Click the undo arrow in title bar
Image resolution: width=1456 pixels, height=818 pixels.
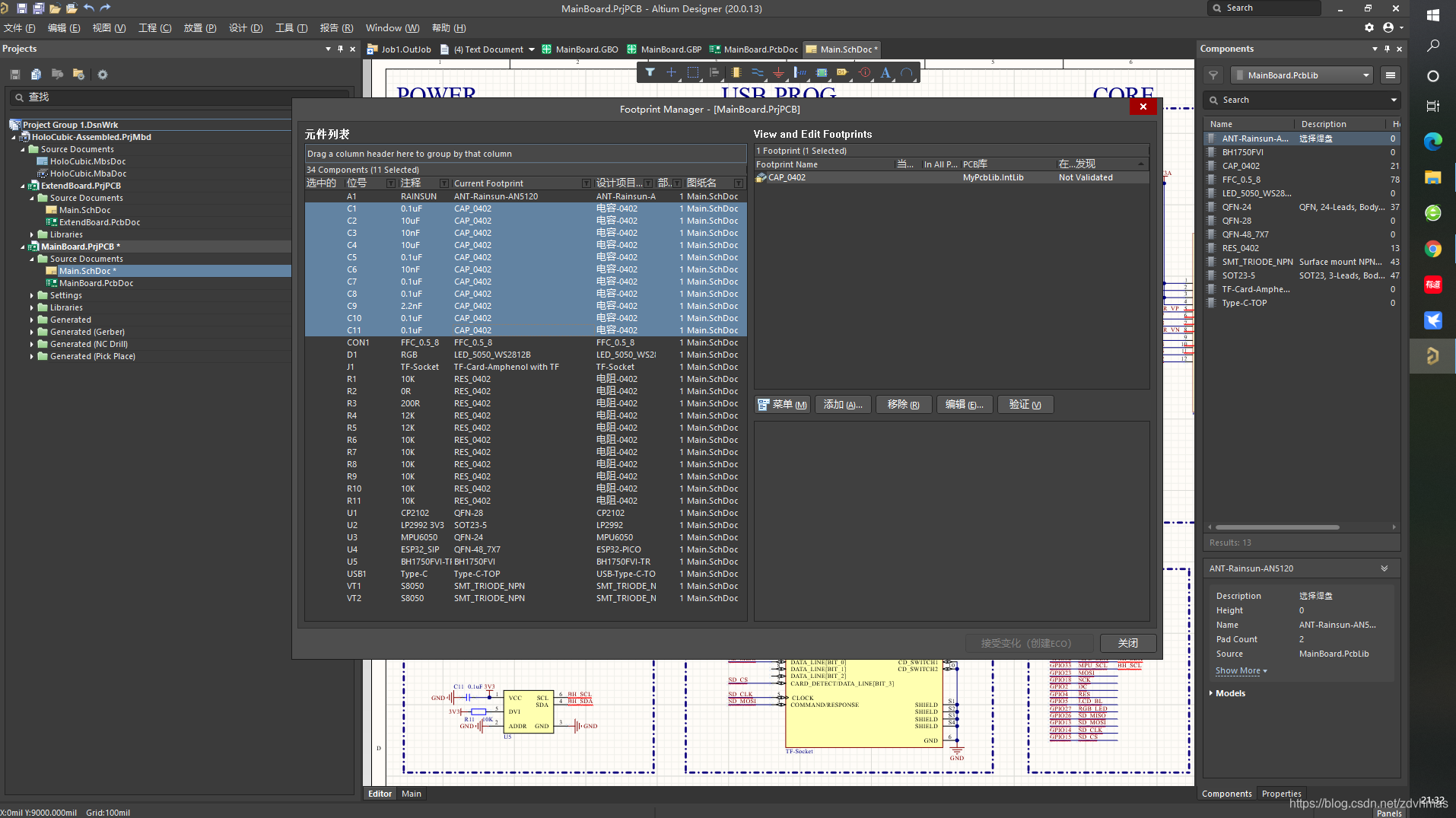tap(89, 8)
